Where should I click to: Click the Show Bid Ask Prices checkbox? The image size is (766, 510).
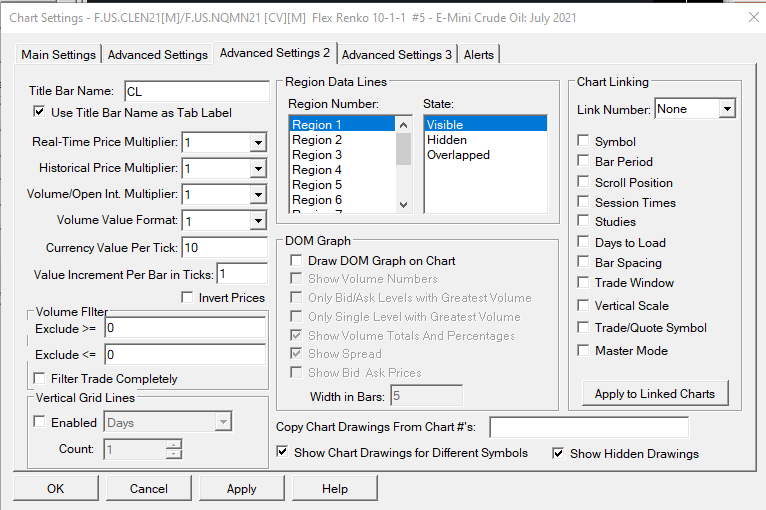(x=296, y=373)
